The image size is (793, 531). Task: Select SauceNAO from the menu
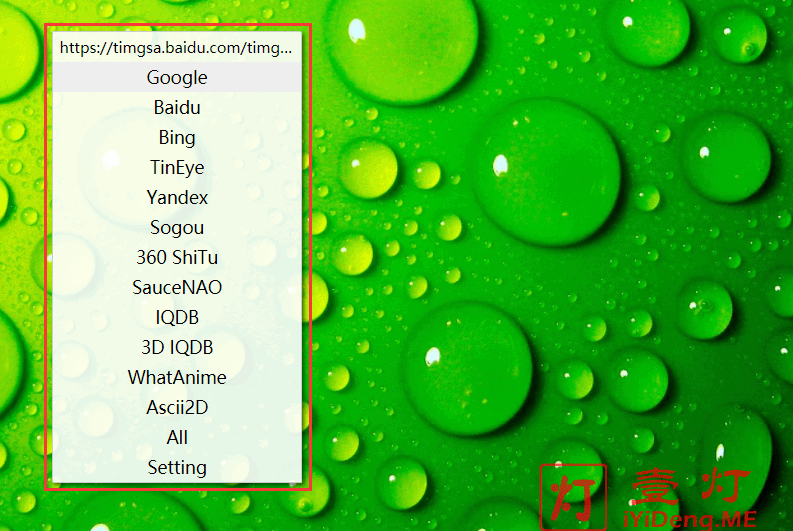click(x=177, y=287)
